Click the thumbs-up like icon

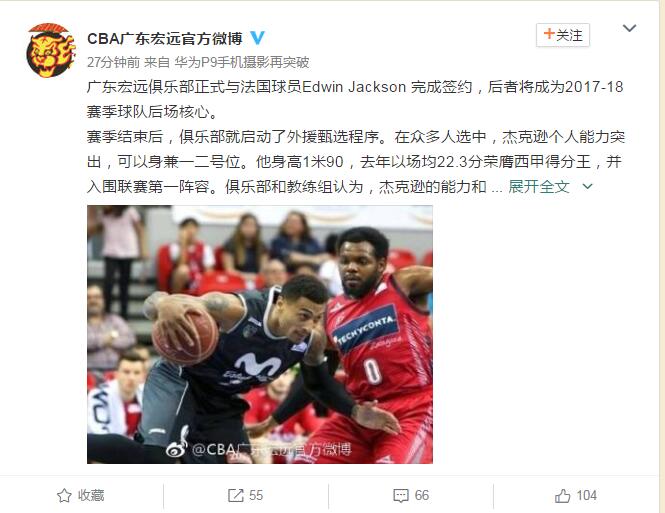click(562, 495)
